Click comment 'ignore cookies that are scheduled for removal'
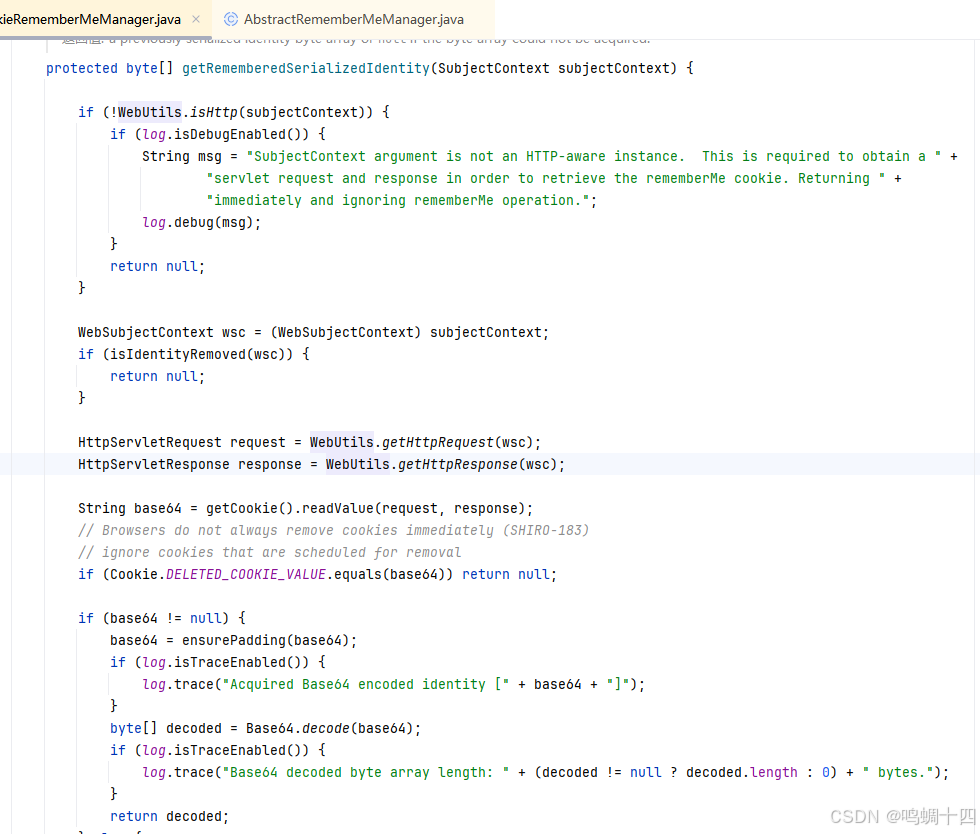The height and width of the screenshot is (834, 980). pyautogui.click(x=269, y=553)
